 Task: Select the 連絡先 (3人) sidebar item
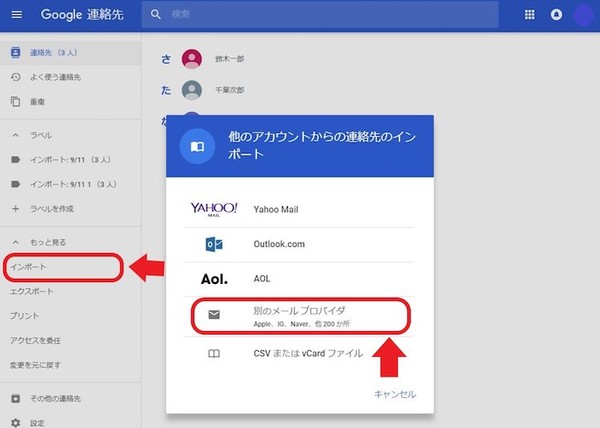click(x=70, y=52)
